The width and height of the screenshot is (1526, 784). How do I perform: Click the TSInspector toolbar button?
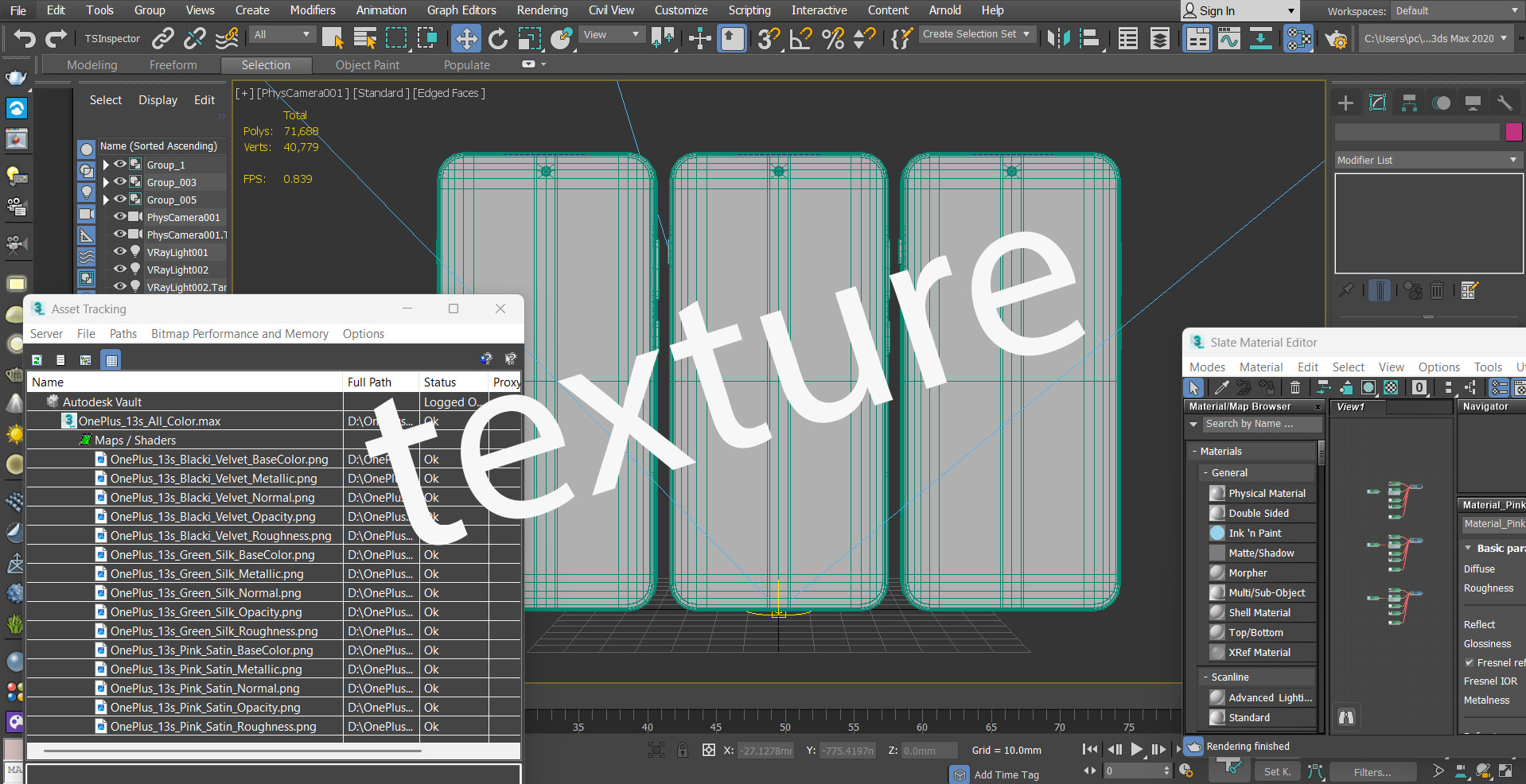(112, 38)
